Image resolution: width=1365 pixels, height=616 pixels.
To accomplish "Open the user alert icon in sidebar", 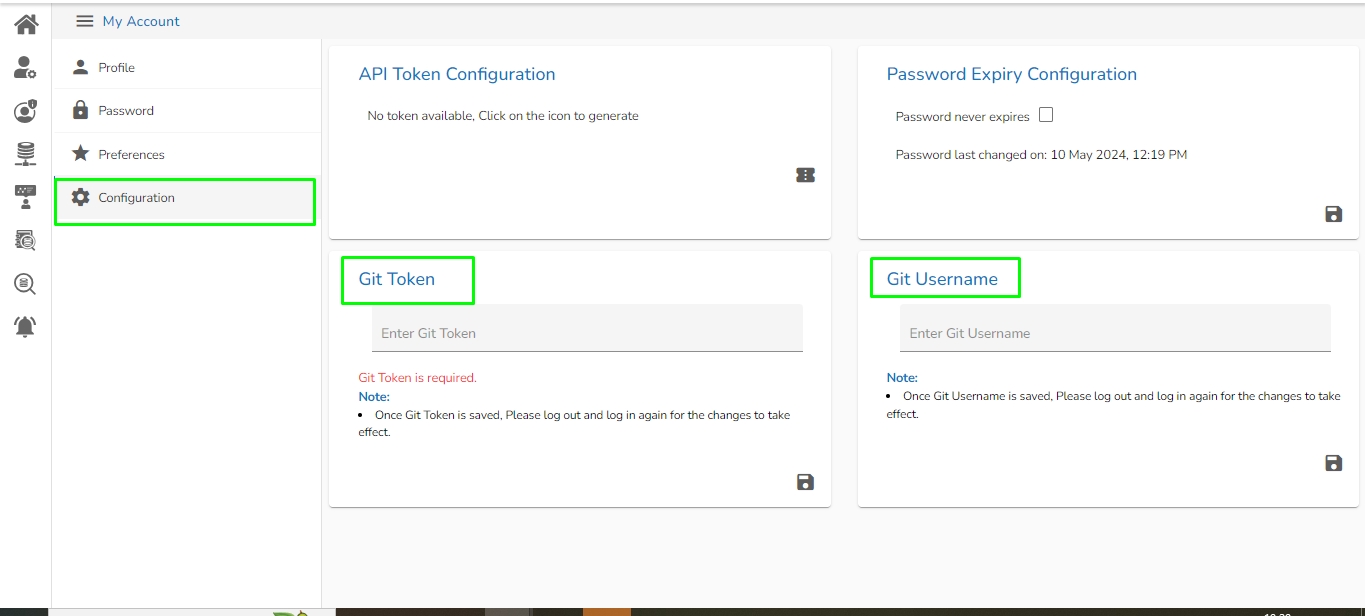I will click(25, 111).
